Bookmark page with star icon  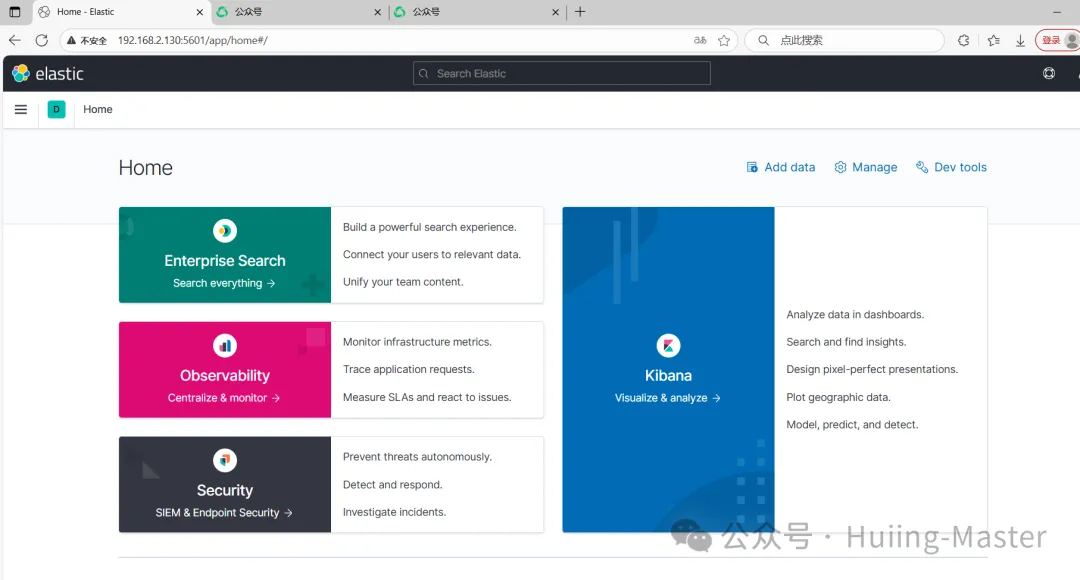(x=724, y=41)
